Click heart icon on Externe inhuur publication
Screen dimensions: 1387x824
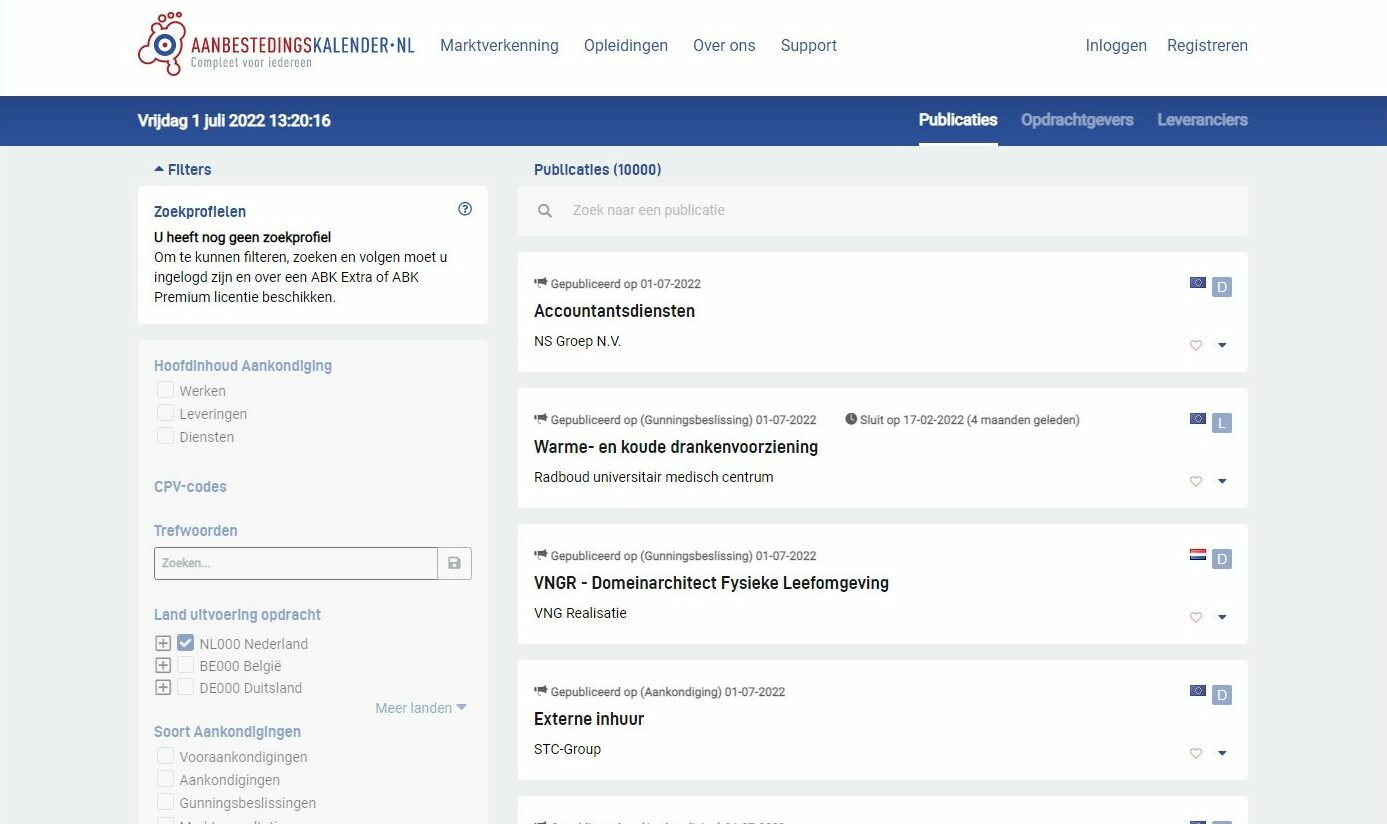click(1195, 753)
